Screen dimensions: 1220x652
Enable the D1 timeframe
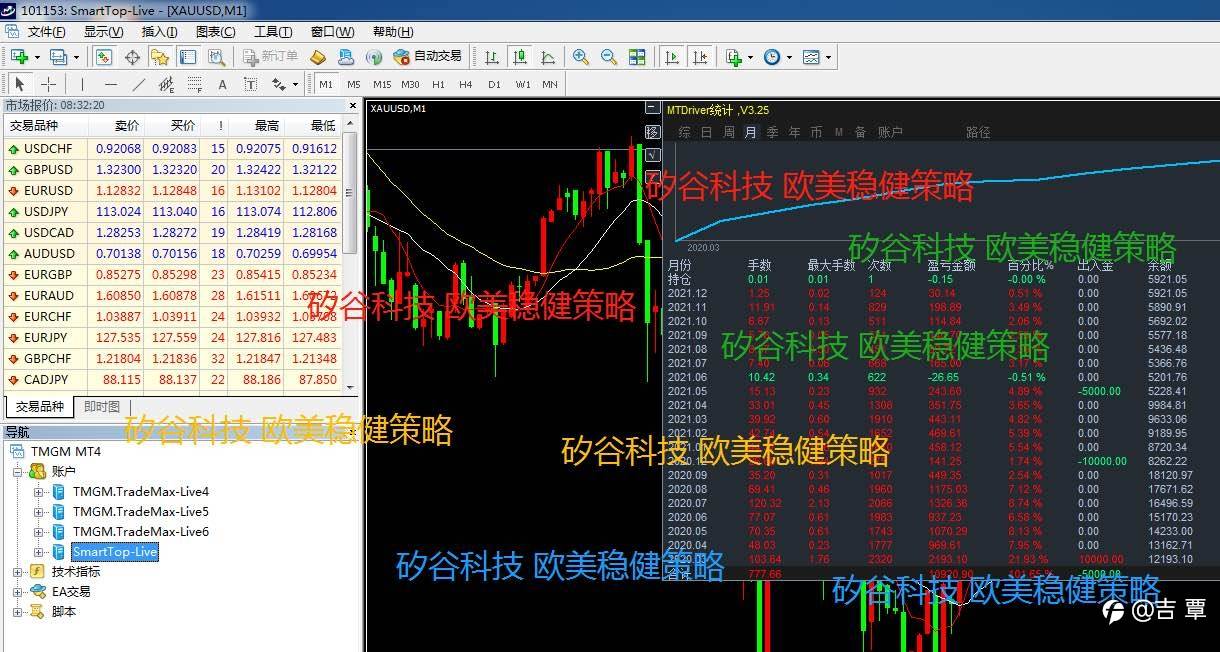coord(494,85)
